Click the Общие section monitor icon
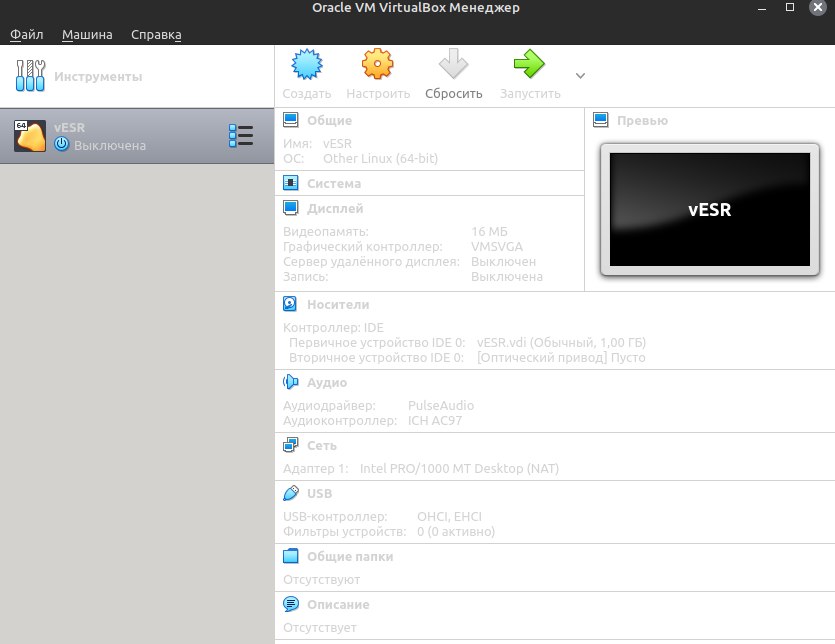Screen dimensions: 835x644 290,120
